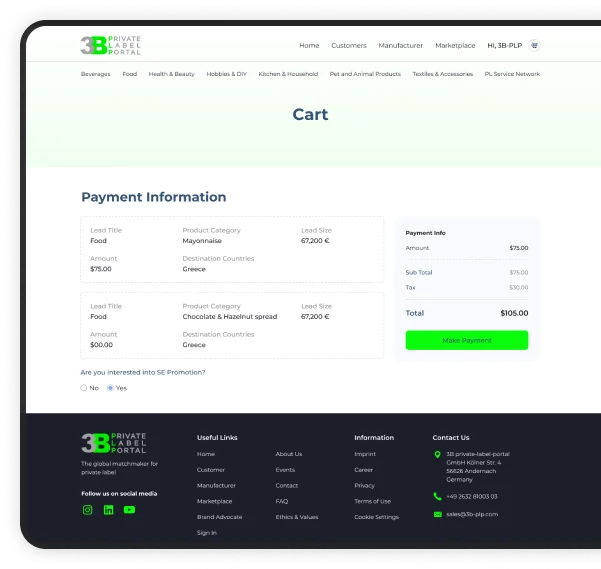The width and height of the screenshot is (601, 569).
Task: Click the location pin icon in Contact Us
Action: point(437,455)
